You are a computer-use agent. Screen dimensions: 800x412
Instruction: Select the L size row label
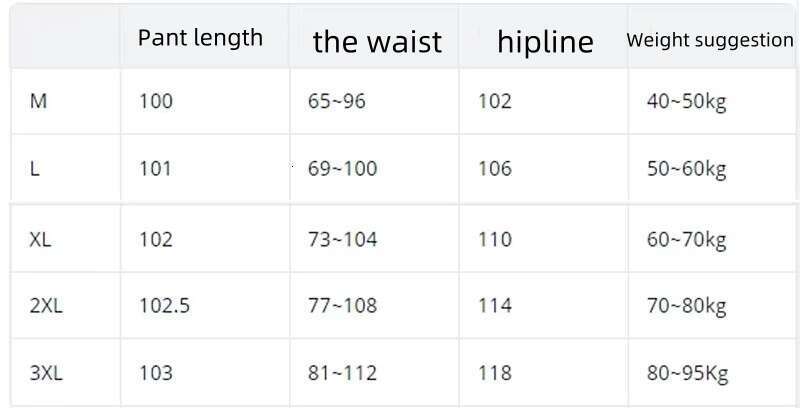click(x=35, y=168)
